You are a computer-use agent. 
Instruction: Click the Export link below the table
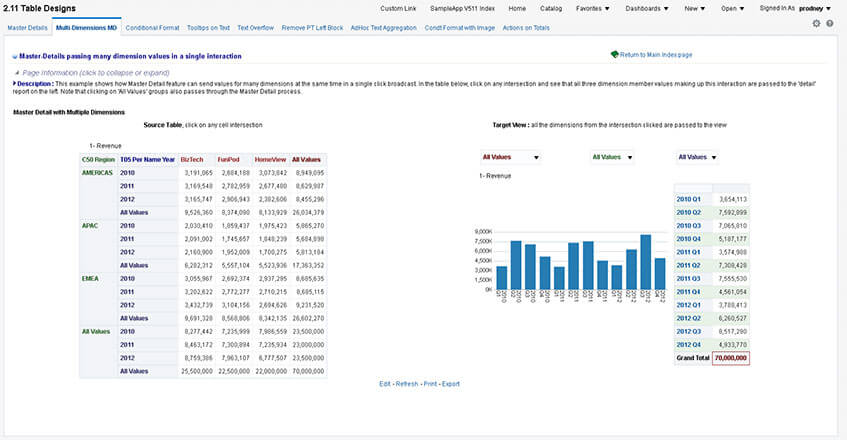[451, 384]
